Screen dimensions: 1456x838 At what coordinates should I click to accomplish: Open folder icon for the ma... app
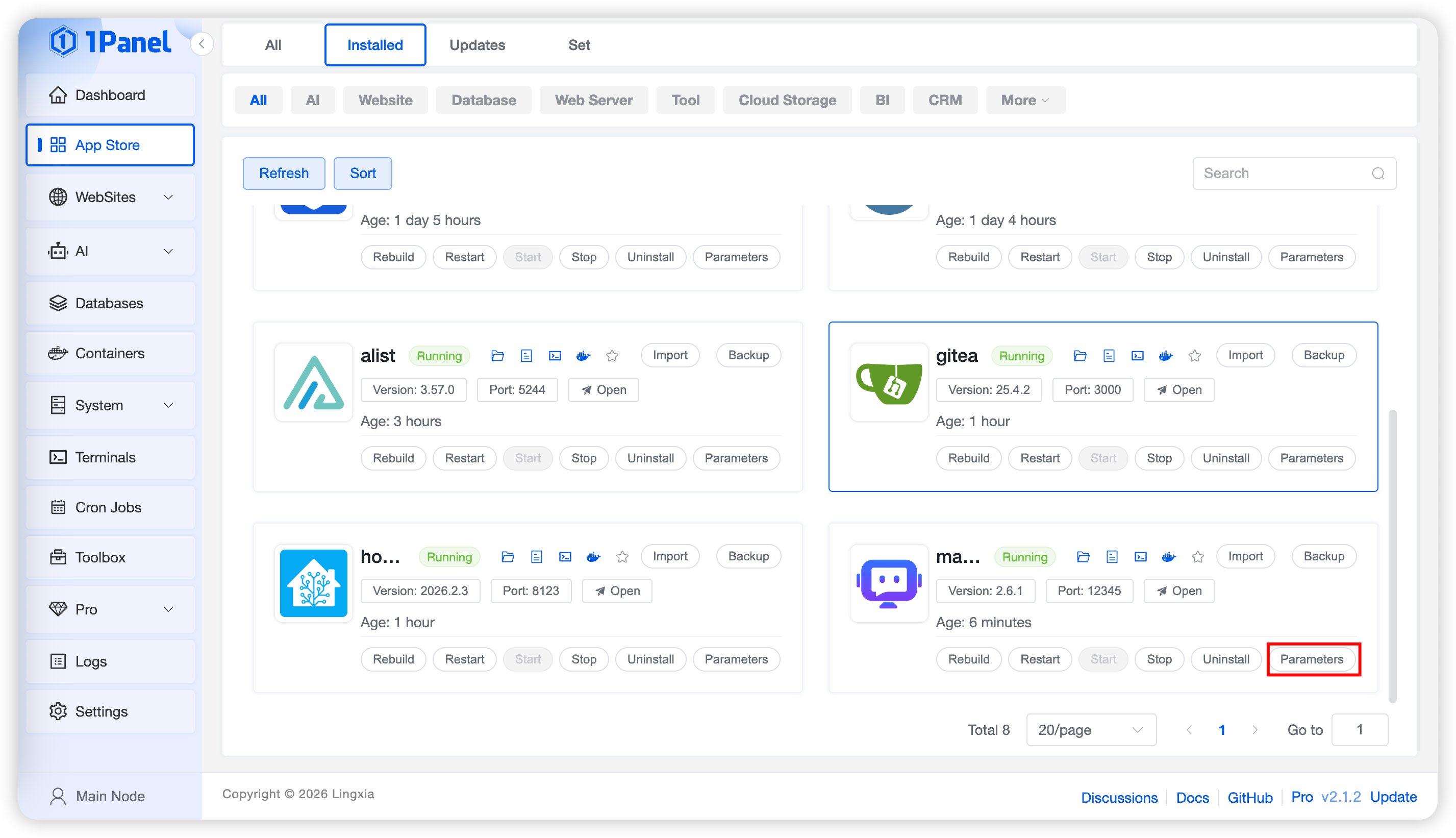click(x=1083, y=557)
